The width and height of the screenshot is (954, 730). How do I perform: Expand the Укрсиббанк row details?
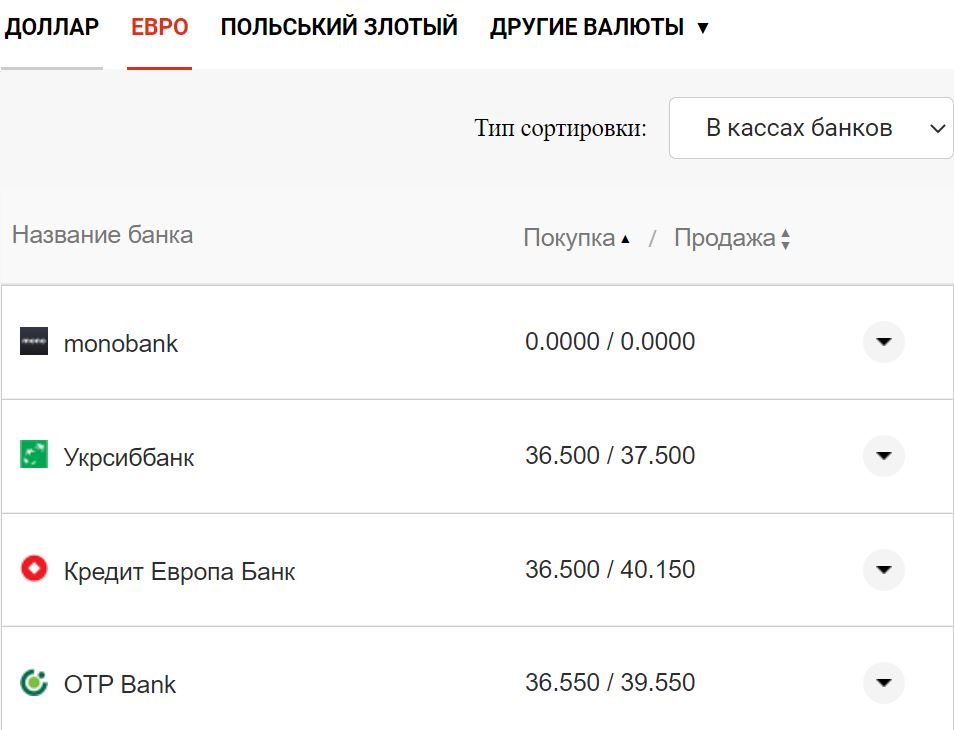(884, 456)
